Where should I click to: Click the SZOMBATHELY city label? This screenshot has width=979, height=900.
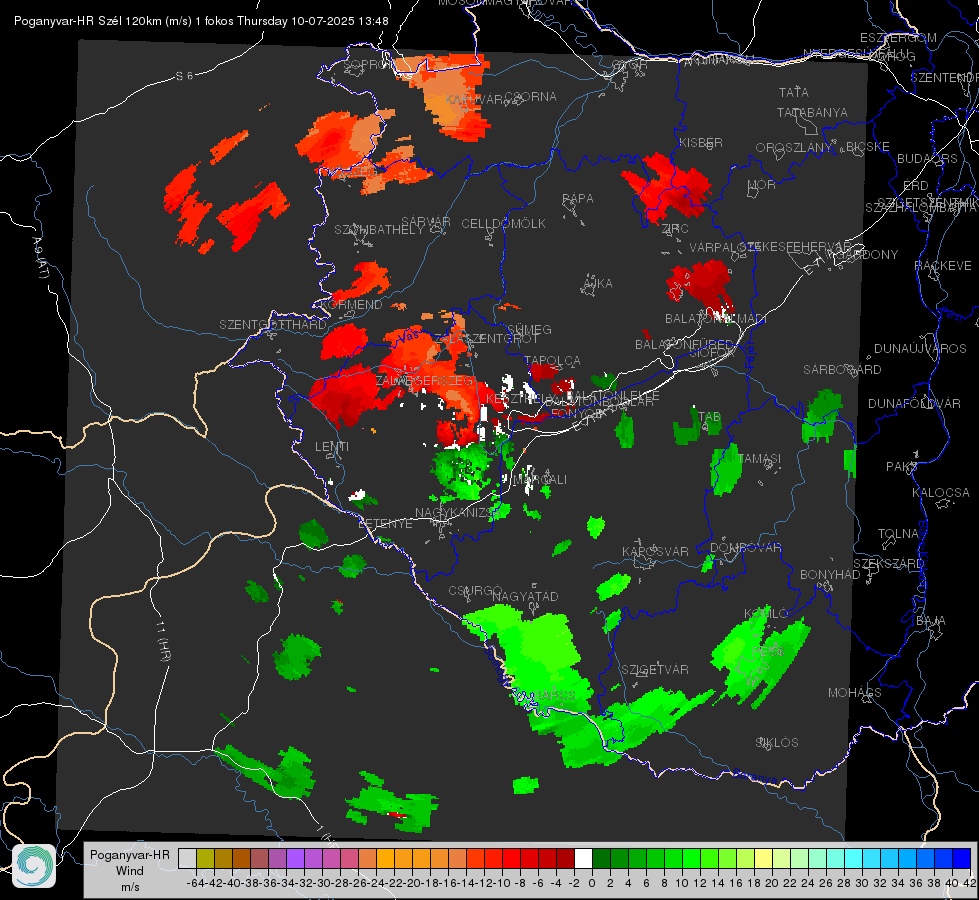point(379,230)
